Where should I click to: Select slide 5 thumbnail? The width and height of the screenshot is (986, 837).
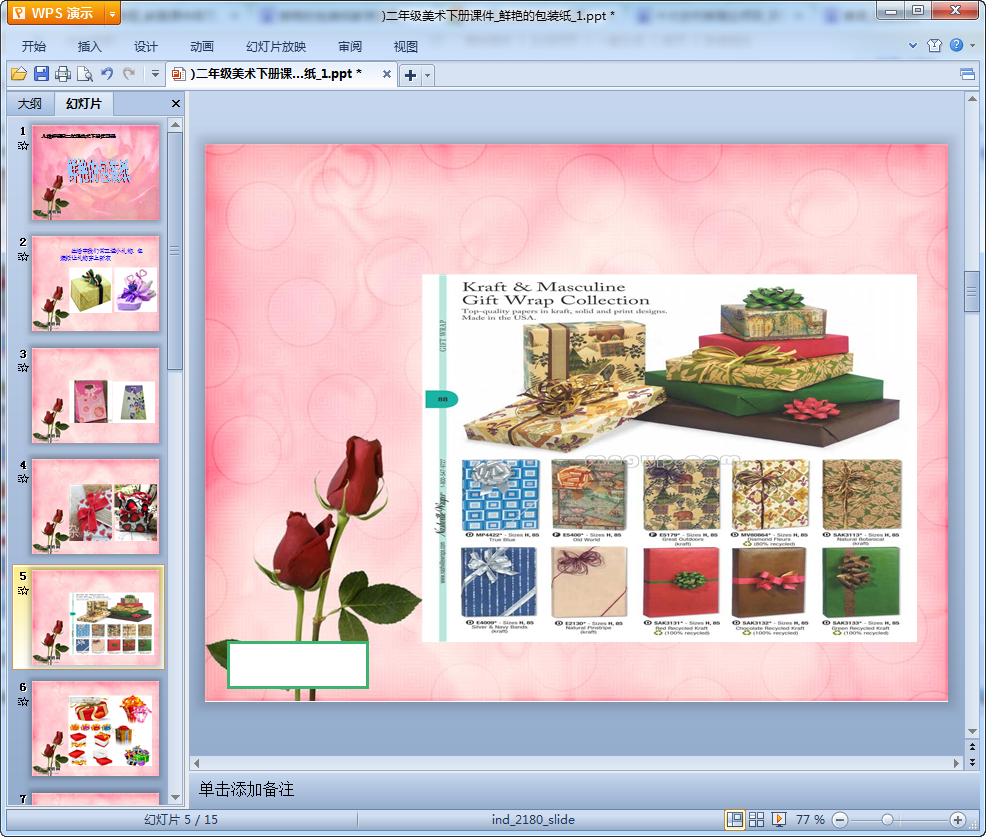[96, 618]
